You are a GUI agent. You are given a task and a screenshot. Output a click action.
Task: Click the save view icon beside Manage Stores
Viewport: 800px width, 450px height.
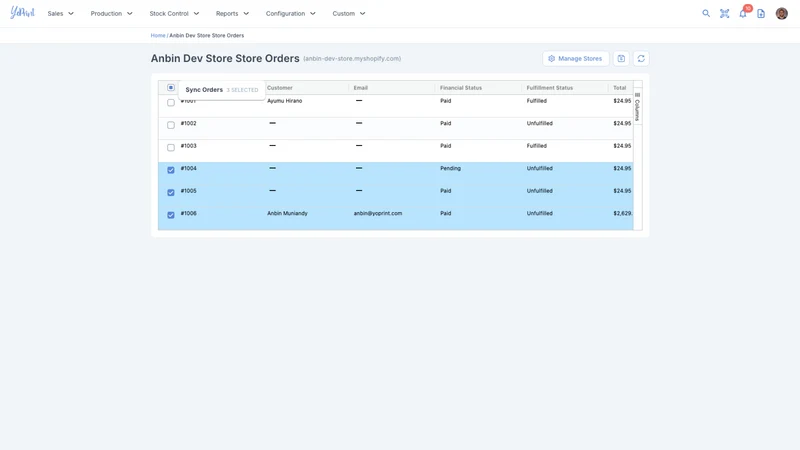[x=621, y=59]
